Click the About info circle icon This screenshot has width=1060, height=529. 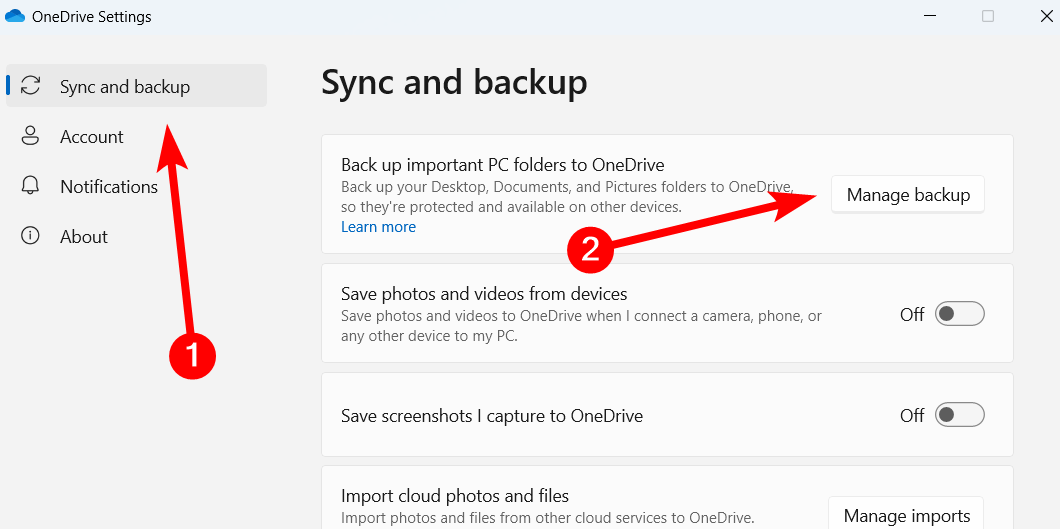point(31,236)
